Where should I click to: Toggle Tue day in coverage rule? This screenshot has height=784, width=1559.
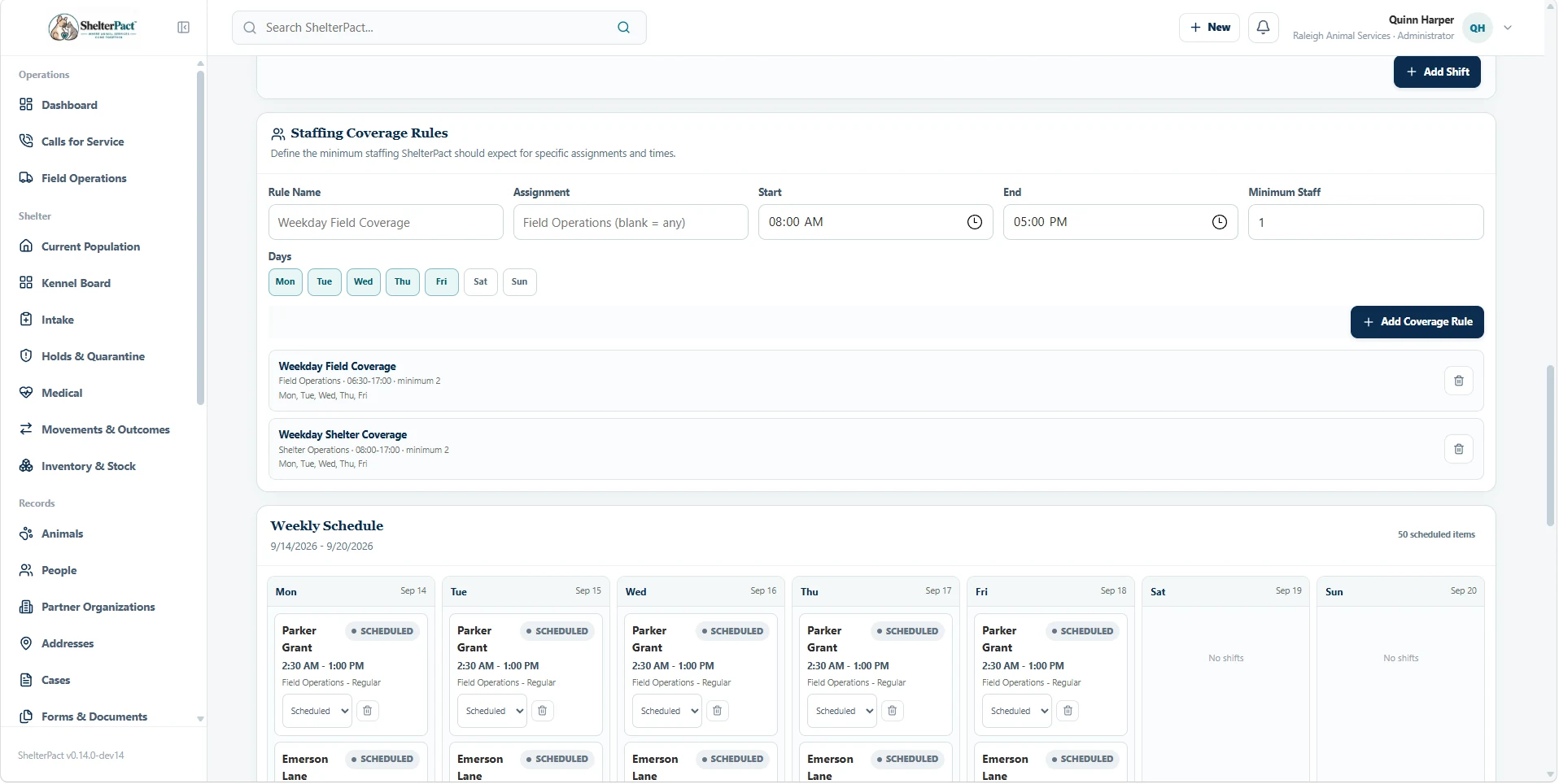point(325,282)
